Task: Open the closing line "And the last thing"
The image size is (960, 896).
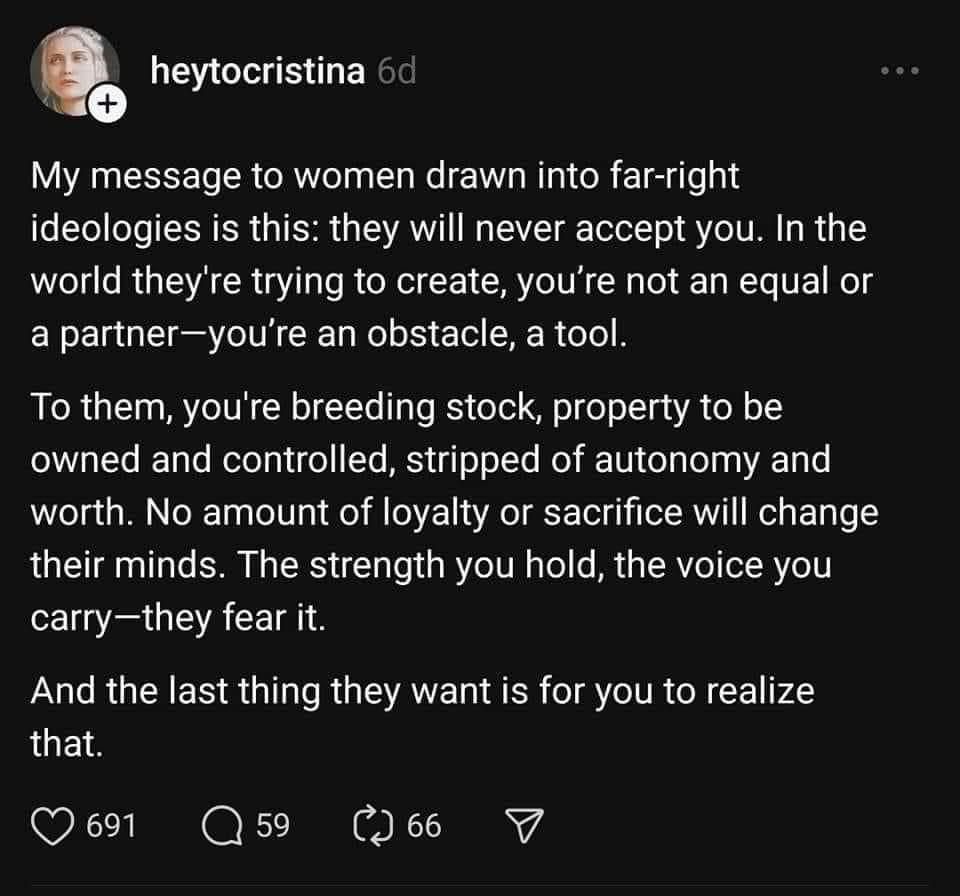Action: click(422, 717)
